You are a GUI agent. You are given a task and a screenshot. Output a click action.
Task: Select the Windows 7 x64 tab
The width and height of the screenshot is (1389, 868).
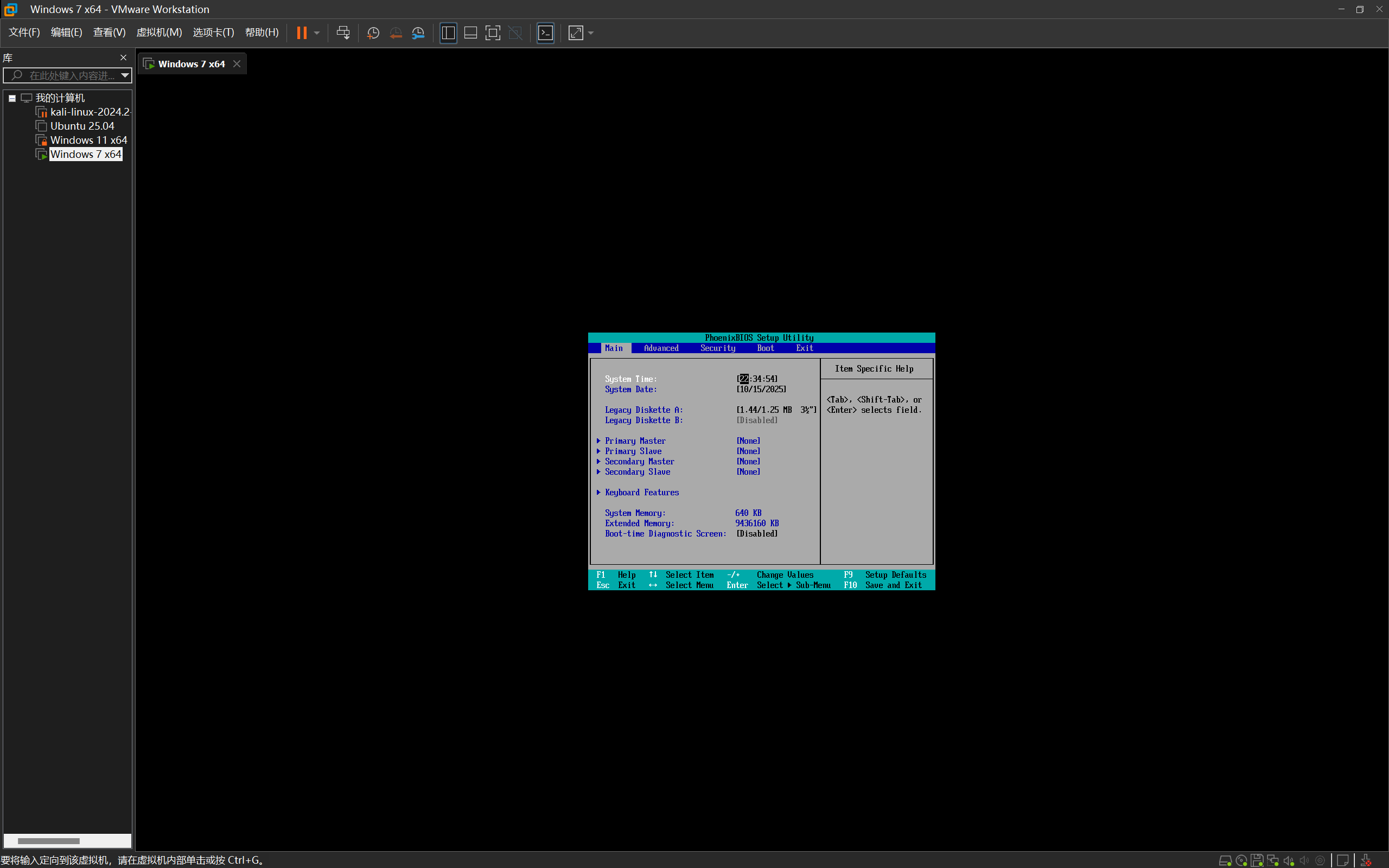[x=191, y=63]
